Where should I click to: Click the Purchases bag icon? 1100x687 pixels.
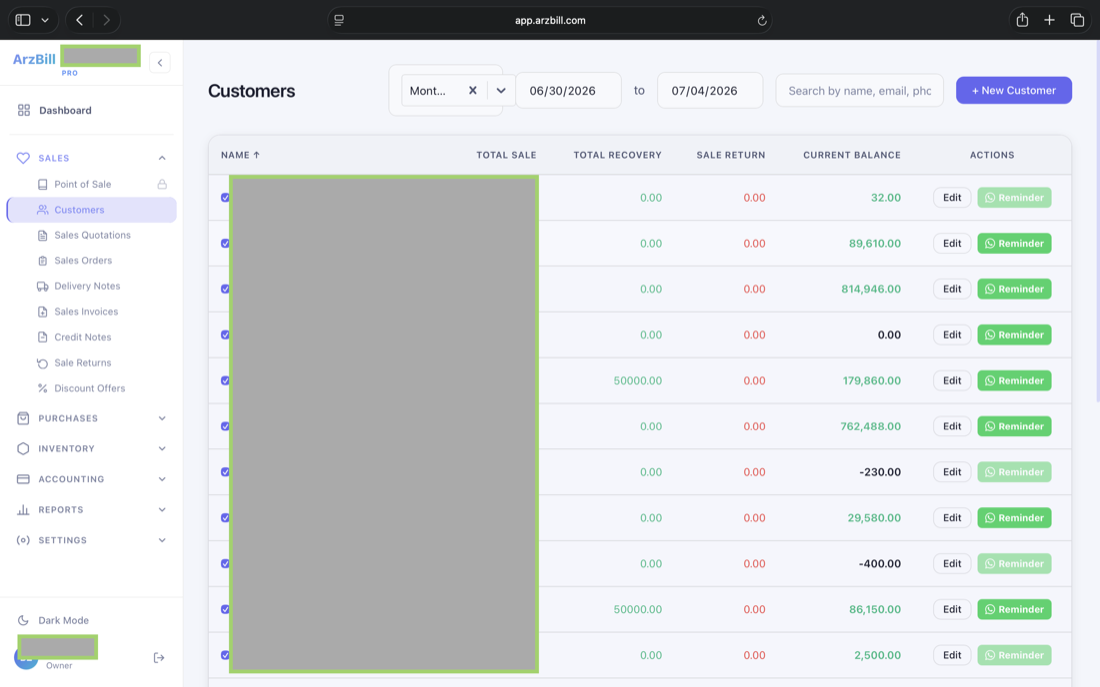(23, 418)
